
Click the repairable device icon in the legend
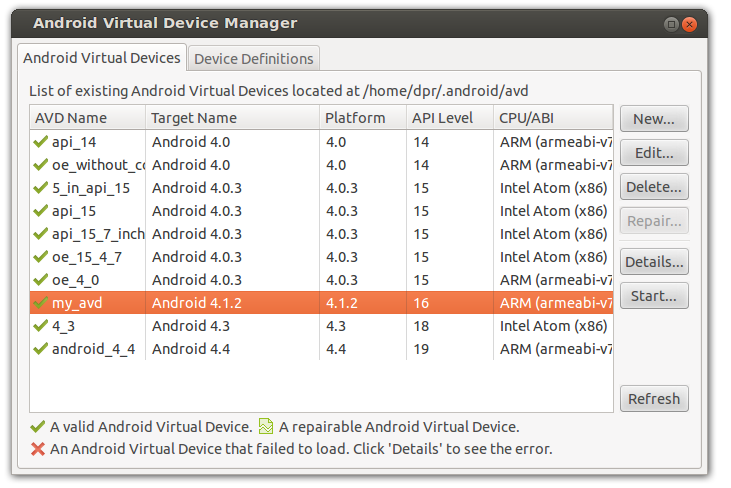pos(266,426)
